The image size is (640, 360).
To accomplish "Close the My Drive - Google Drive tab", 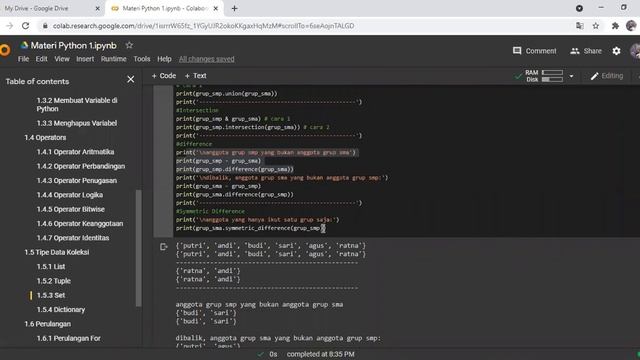I will click(x=98, y=8).
